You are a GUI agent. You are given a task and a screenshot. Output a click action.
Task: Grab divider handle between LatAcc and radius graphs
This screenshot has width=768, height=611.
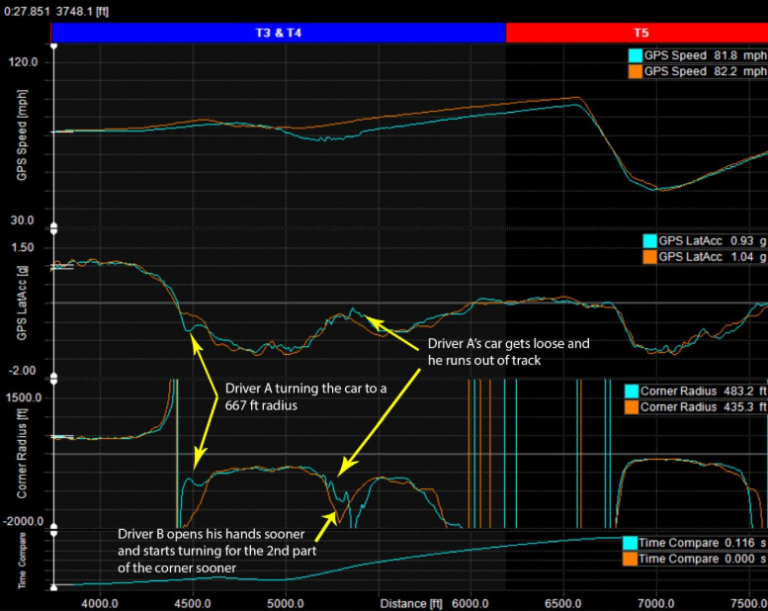click(x=54, y=378)
